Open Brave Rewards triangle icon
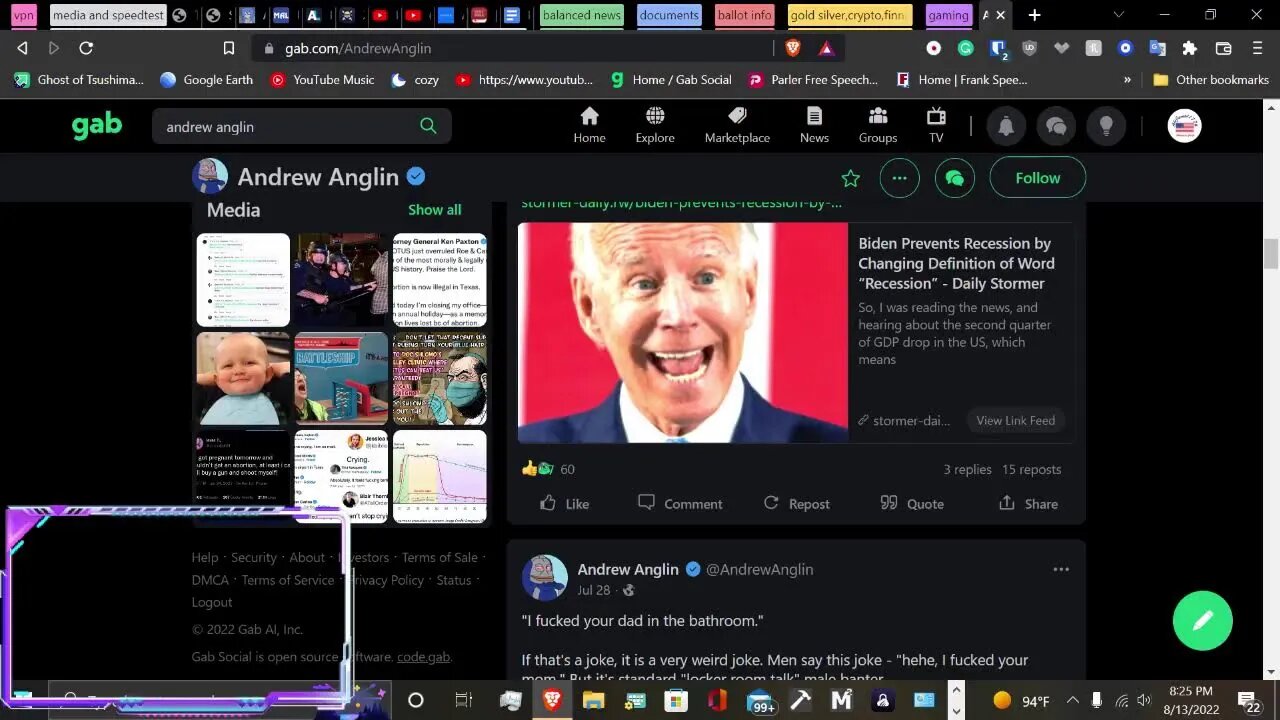This screenshot has height=720, width=1280. click(x=826, y=48)
